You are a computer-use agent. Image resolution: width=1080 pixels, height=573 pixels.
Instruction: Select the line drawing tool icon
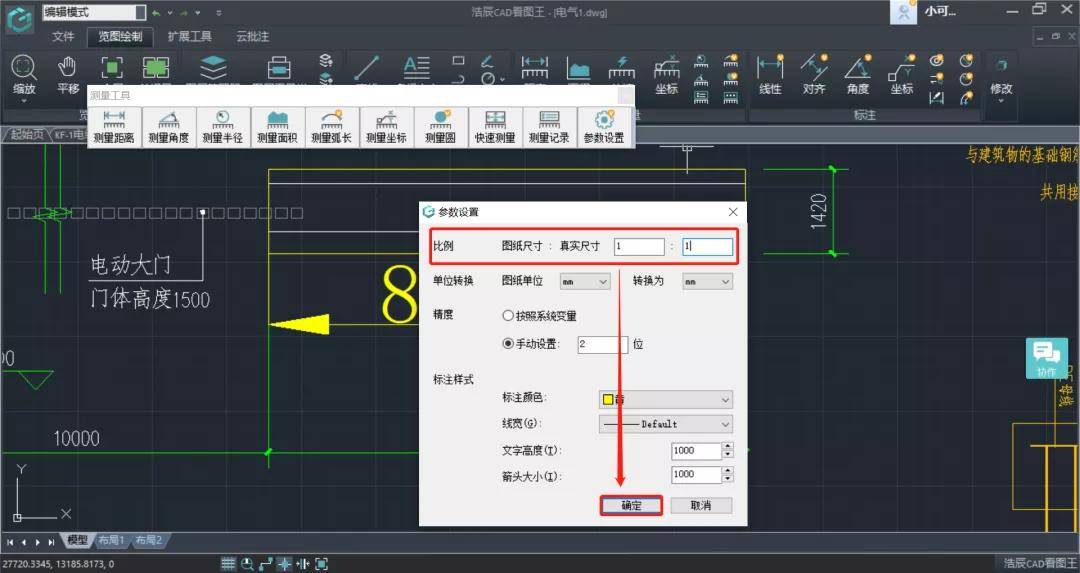click(x=366, y=68)
